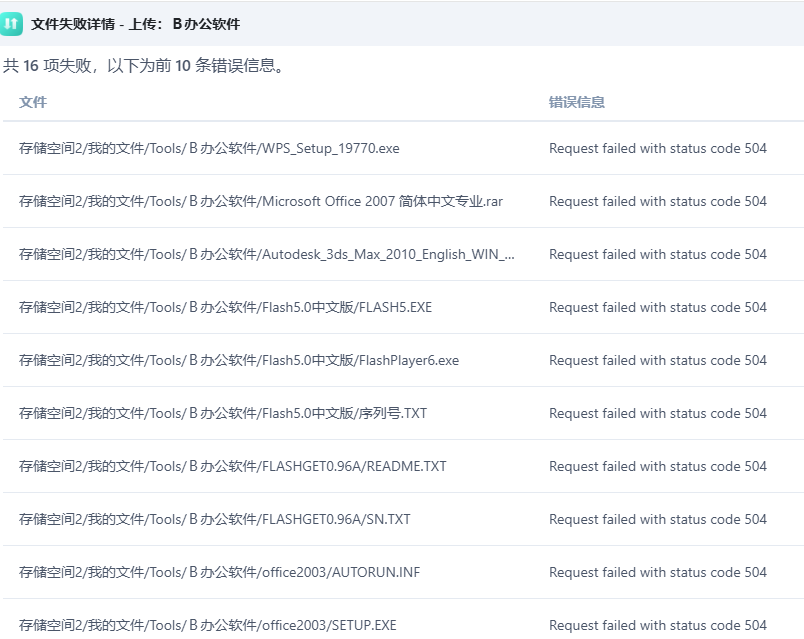Click the green upload transfer icon

pyautogui.click(x=11, y=24)
